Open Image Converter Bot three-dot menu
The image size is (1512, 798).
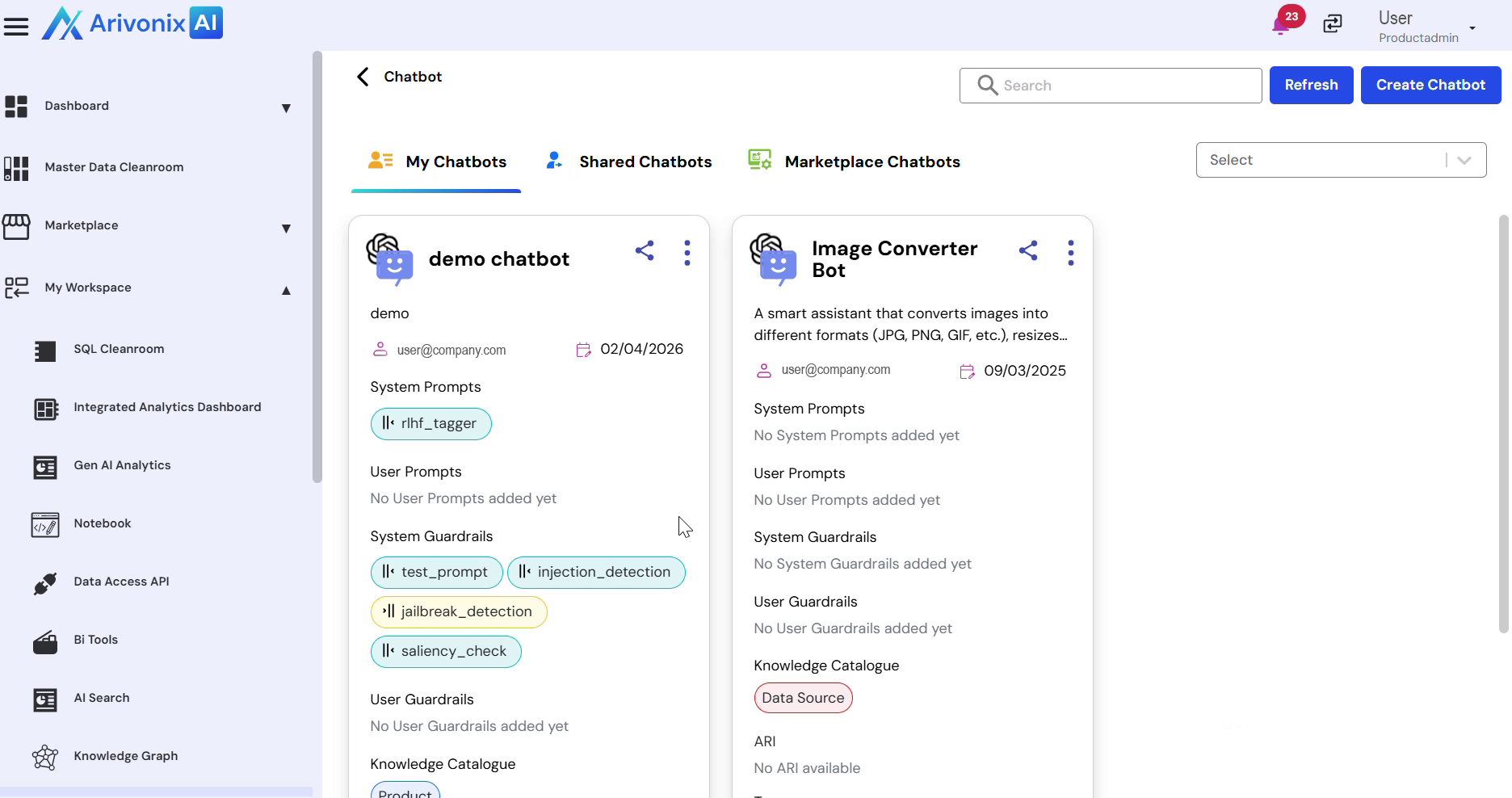[x=1071, y=253]
